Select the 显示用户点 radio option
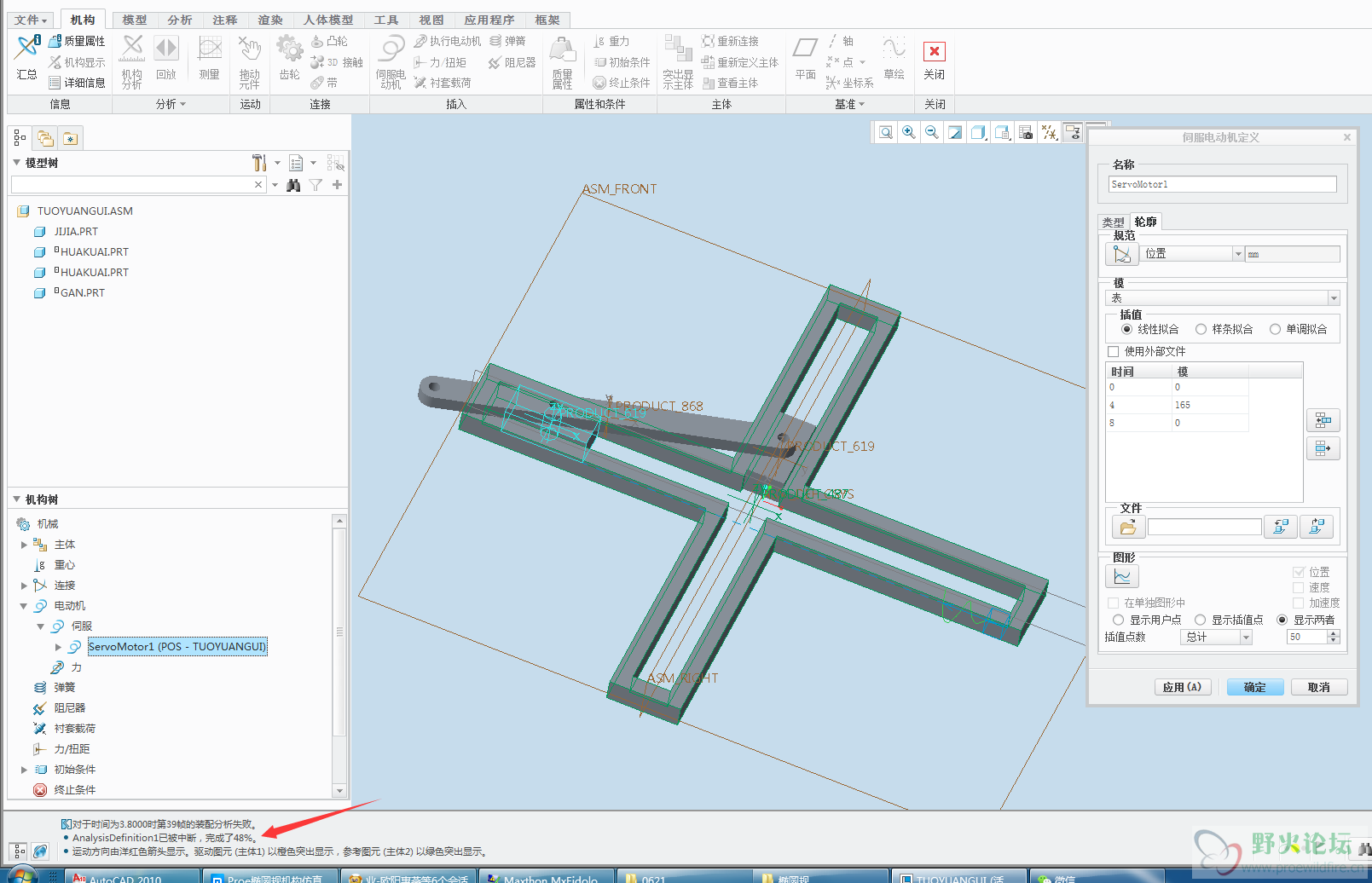 coord(1118,620)
